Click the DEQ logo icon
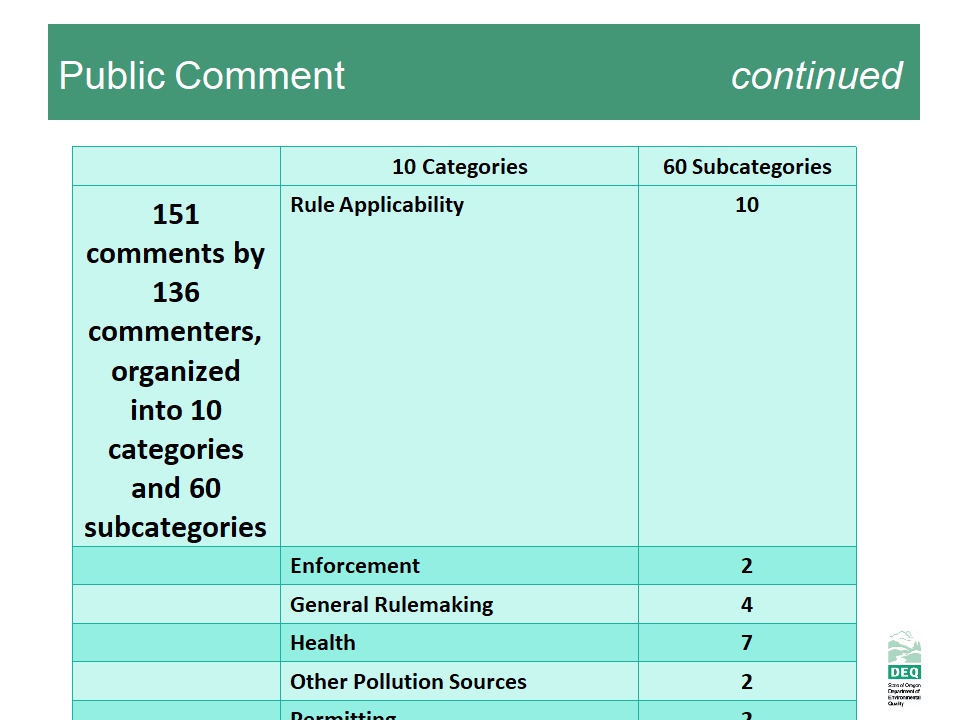This screenshot has width=960, height=720. tap(903, 656)
